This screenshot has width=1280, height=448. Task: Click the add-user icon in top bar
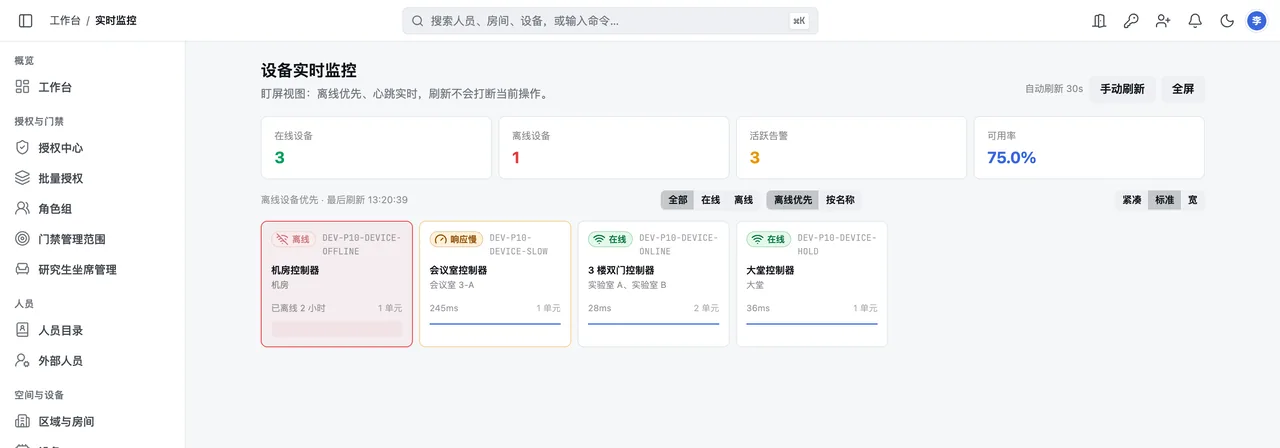(x=1163, y=20)
